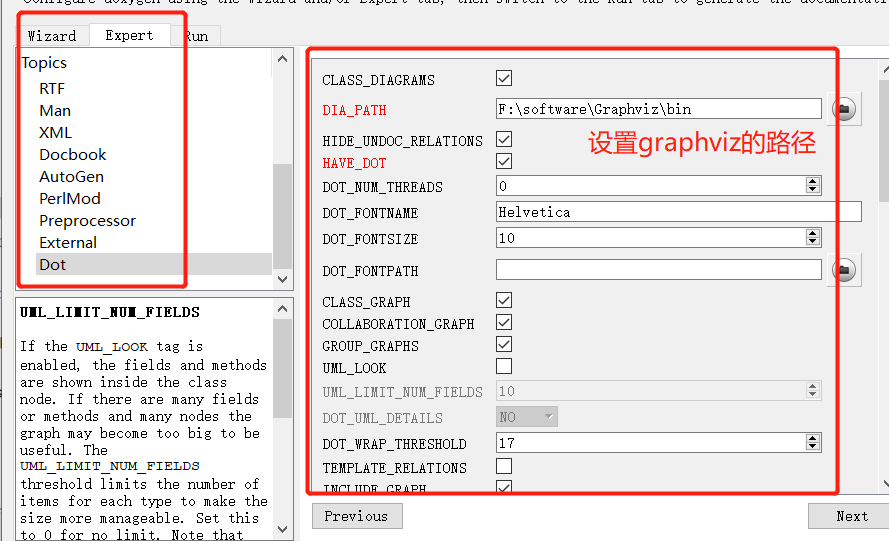
Task: Toggle CLASS_DIAGRAMS checkbox
Action: click(503, 78)
